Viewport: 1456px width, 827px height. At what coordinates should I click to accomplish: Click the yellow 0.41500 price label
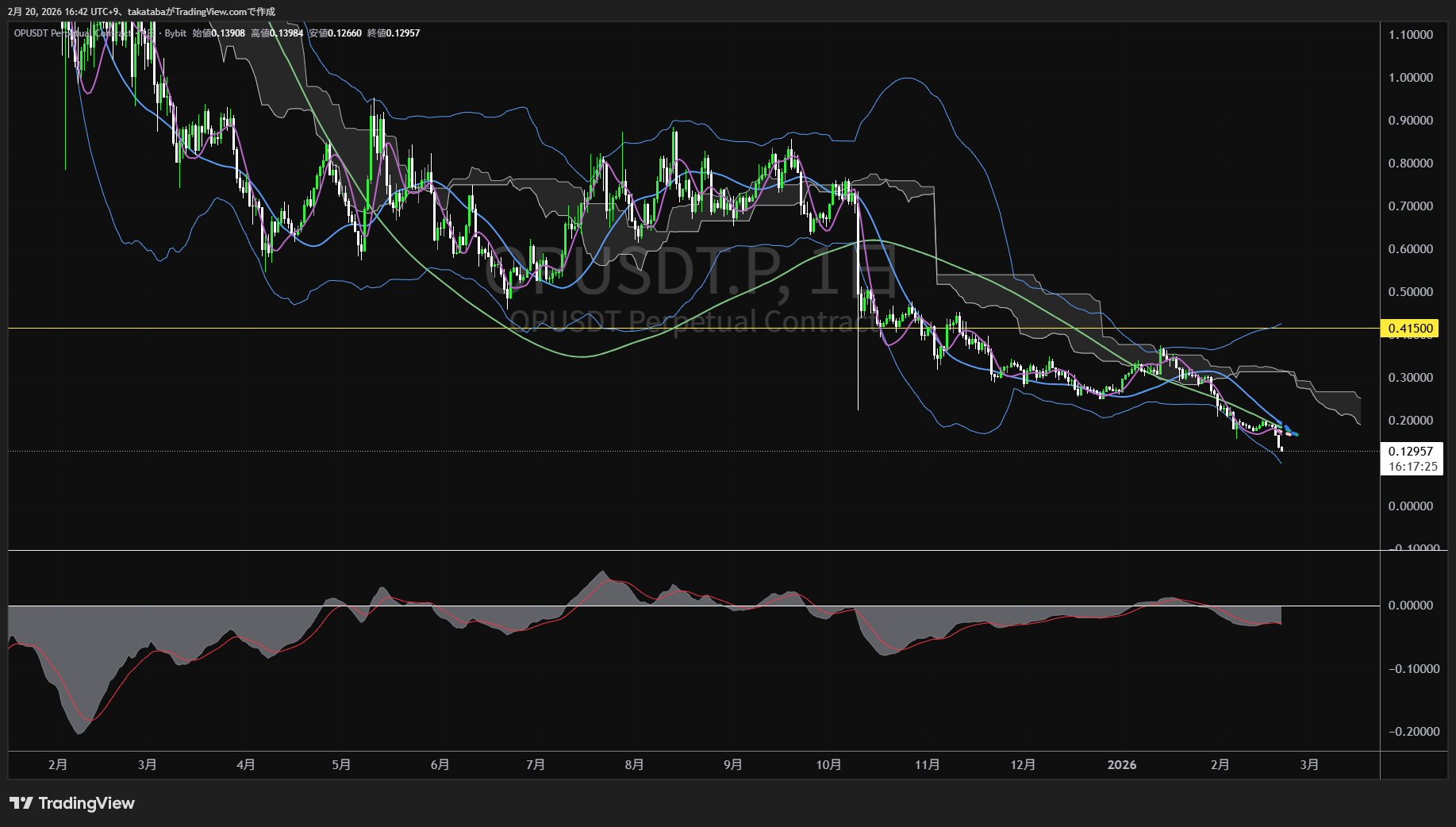coord(1410,328)
